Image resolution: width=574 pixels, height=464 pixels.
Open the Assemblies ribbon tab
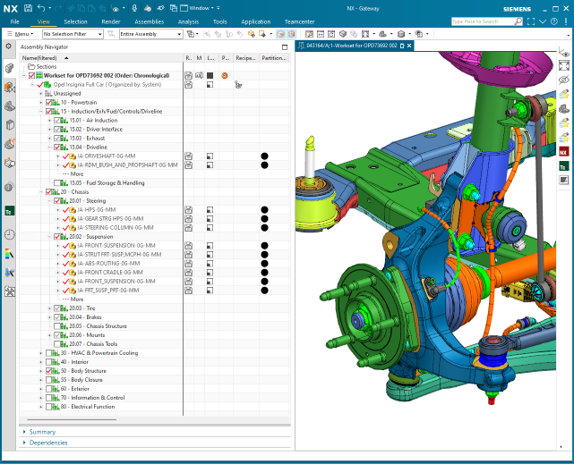pos(149,22)
